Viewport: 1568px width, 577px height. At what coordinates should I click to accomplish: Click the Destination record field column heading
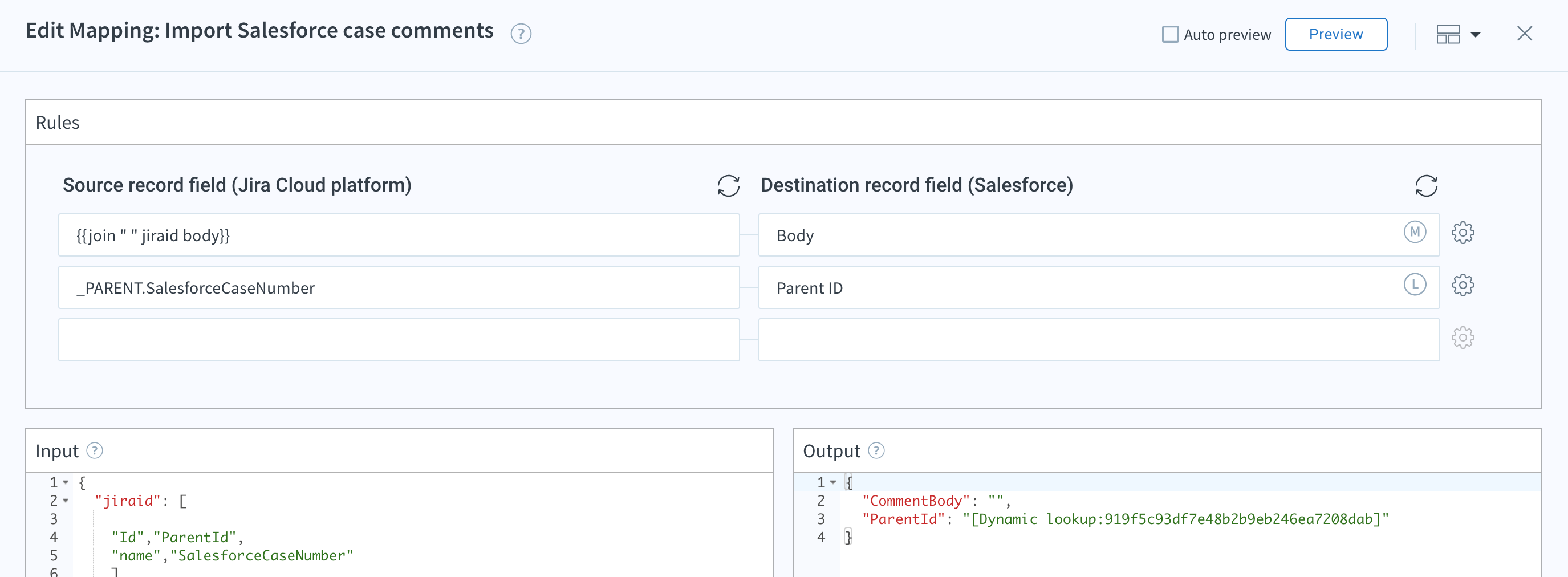917,185
